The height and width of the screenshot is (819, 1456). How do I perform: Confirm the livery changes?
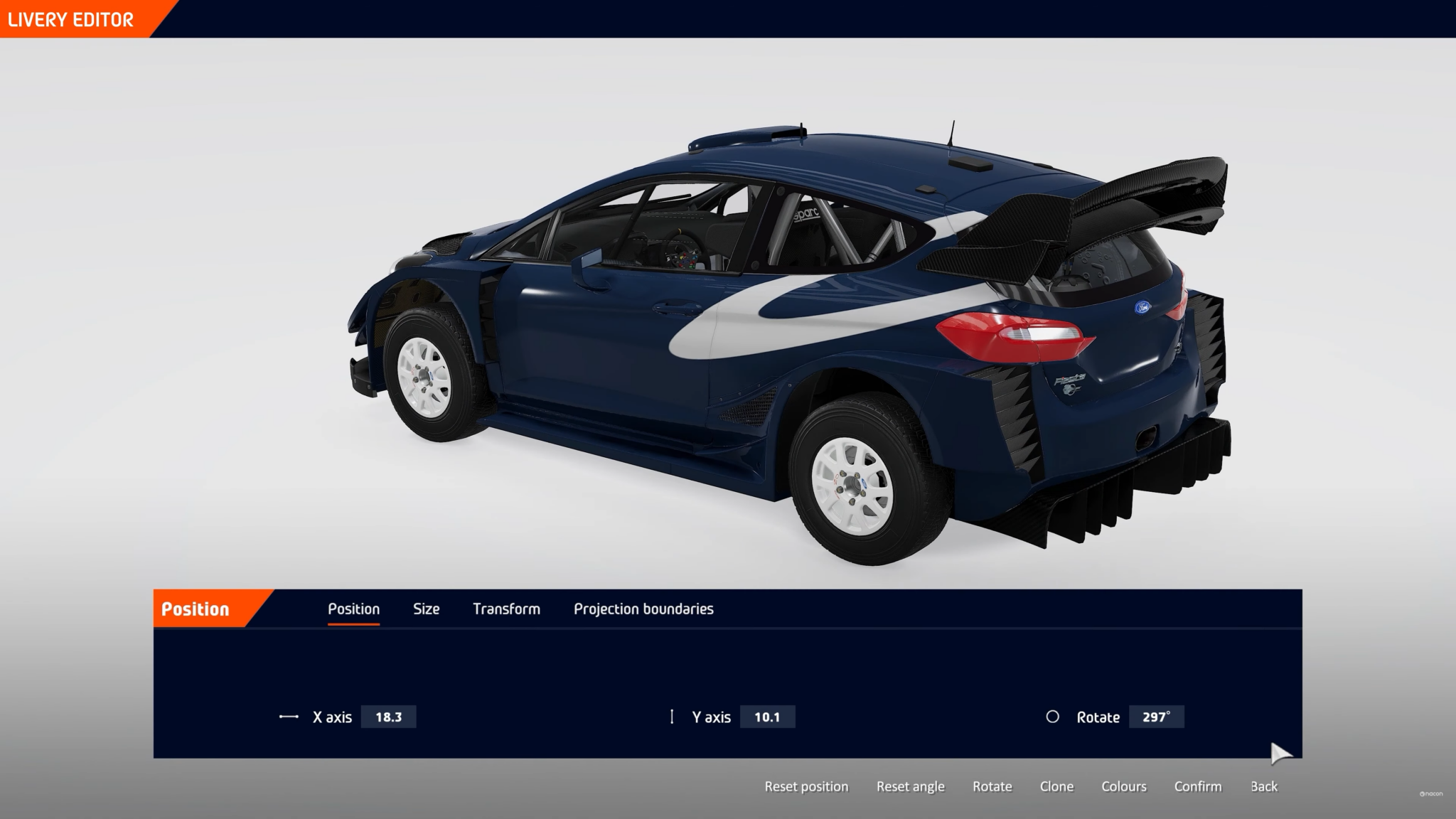click(x=1197, y=786)
